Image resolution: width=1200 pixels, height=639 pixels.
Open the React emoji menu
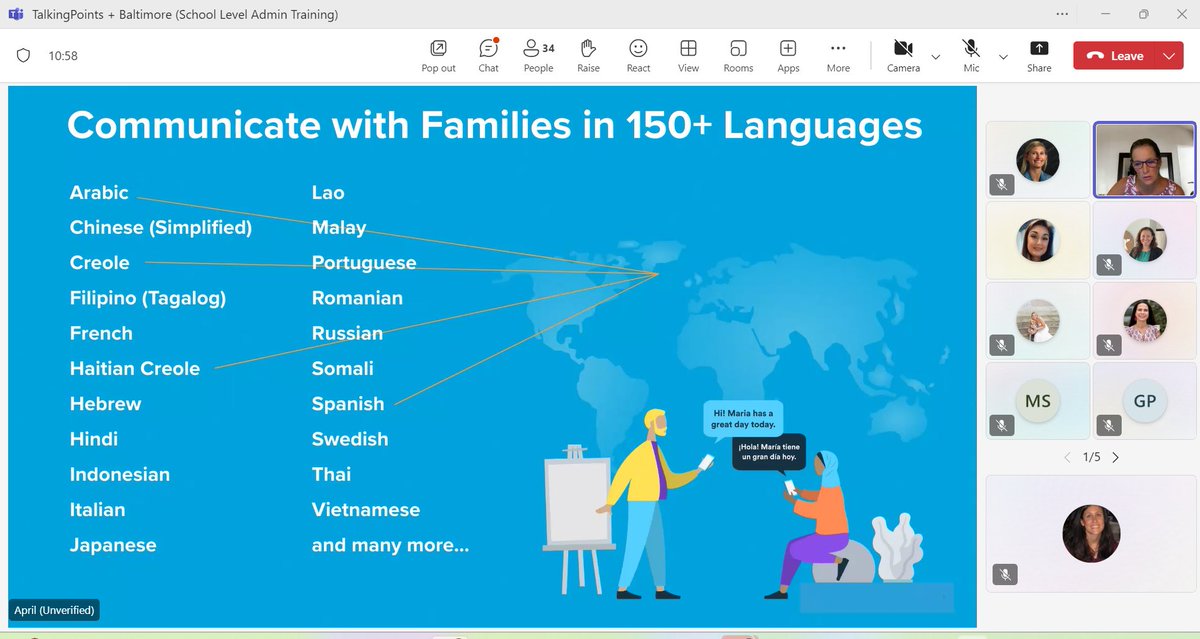tap(638, 56)
